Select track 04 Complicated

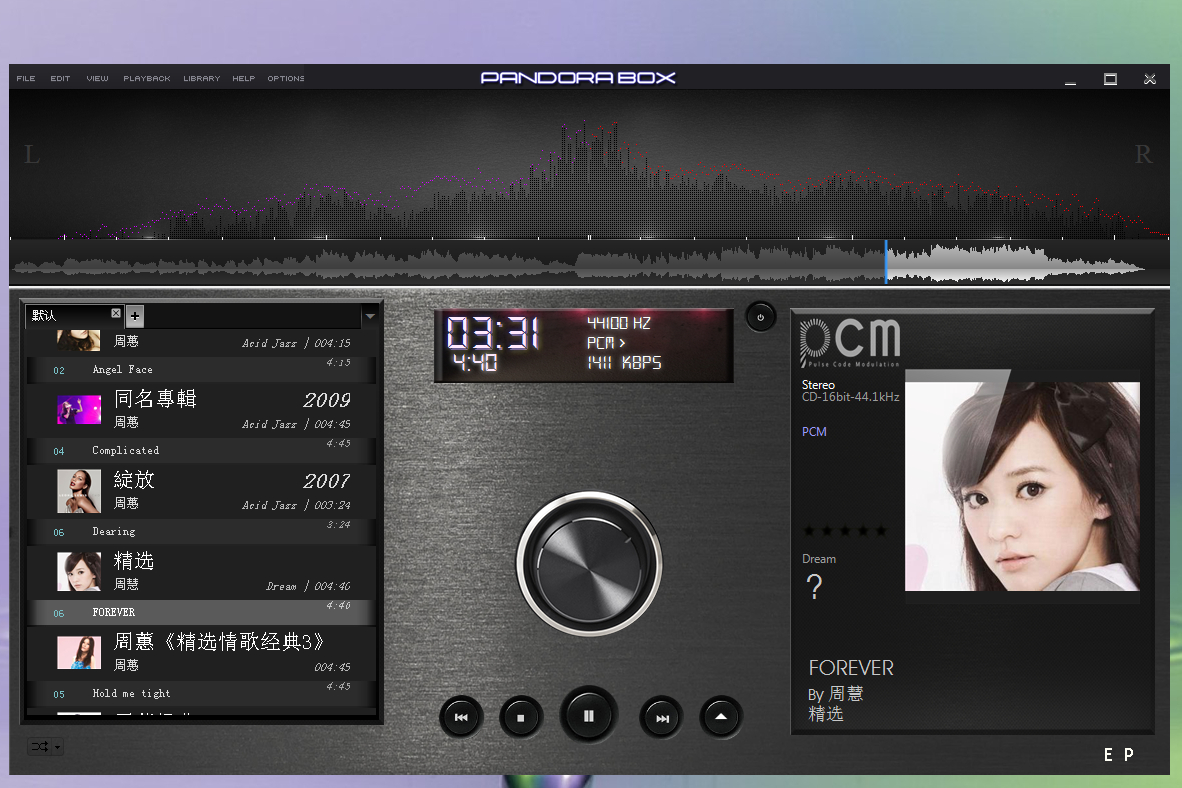coord(201,450)
